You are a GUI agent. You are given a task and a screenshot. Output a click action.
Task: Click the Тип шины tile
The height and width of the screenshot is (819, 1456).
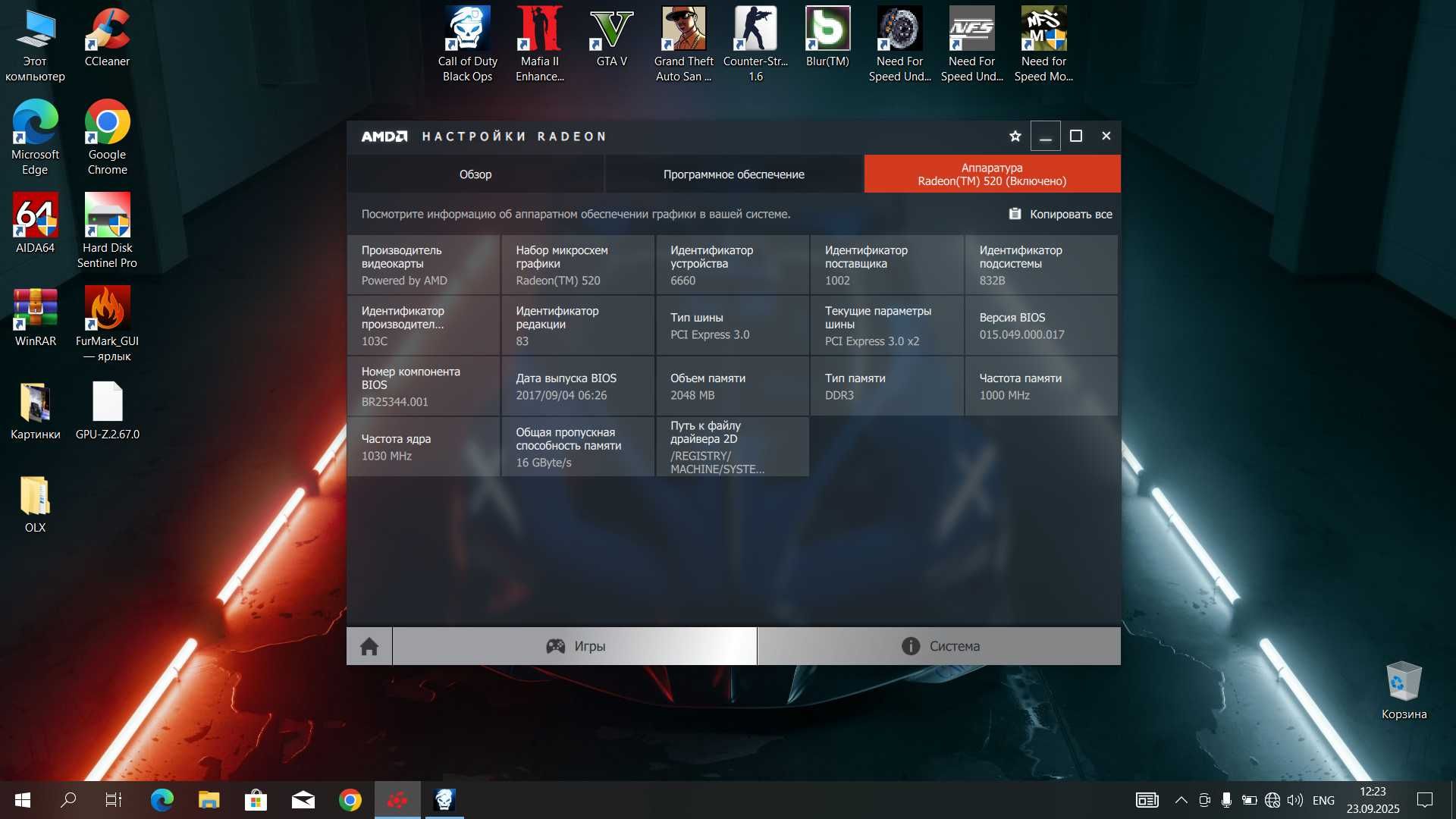733,325
